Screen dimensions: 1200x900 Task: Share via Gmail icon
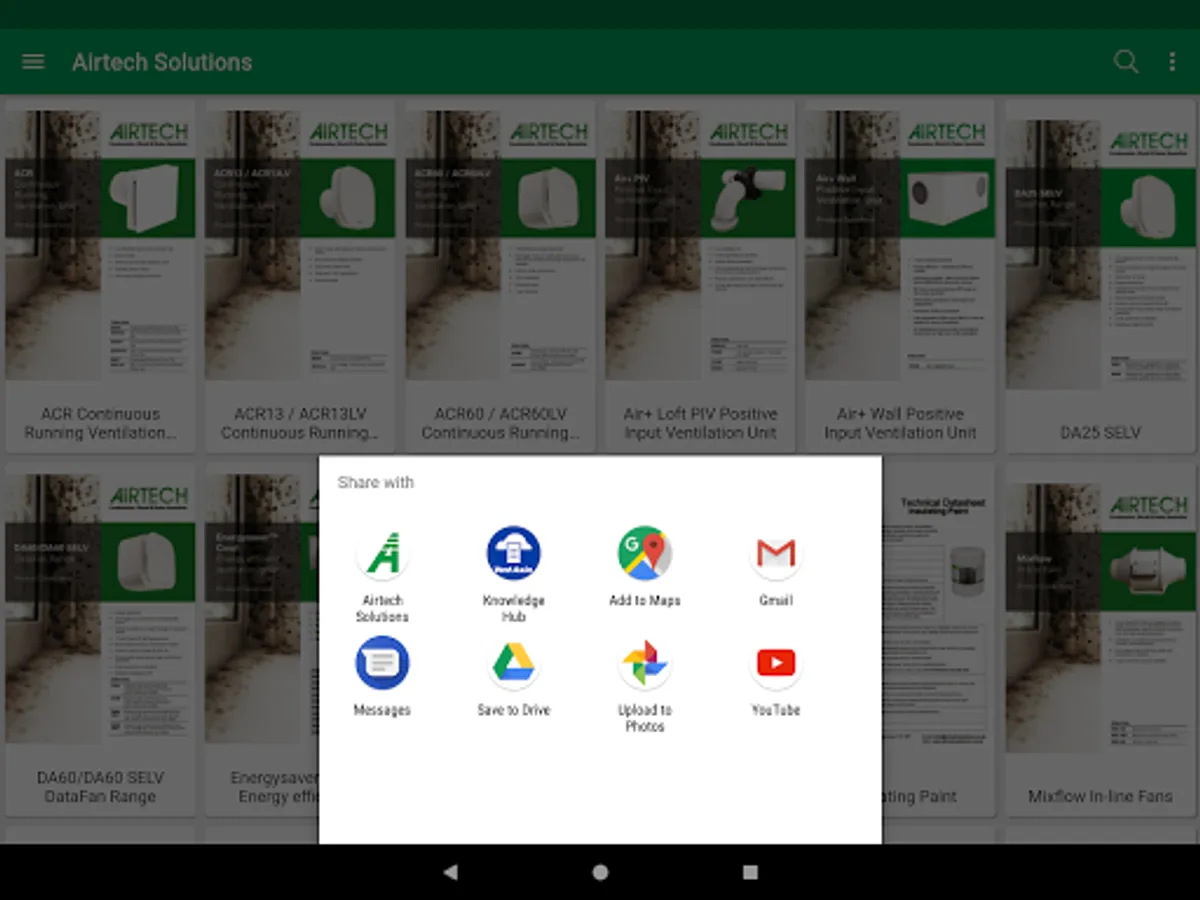click(x=776, y=554)
